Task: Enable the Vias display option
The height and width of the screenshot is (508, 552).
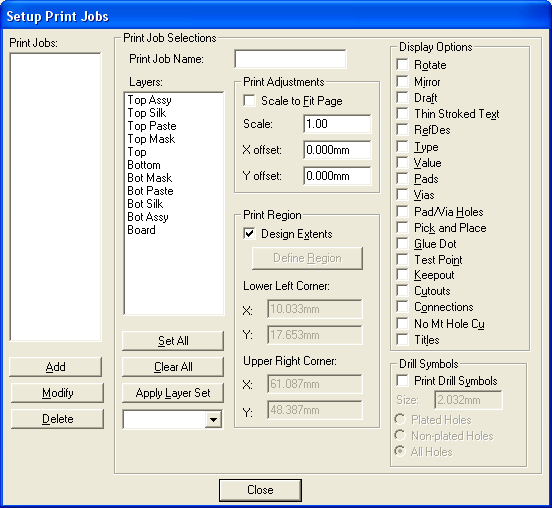Action: (402, 194)
